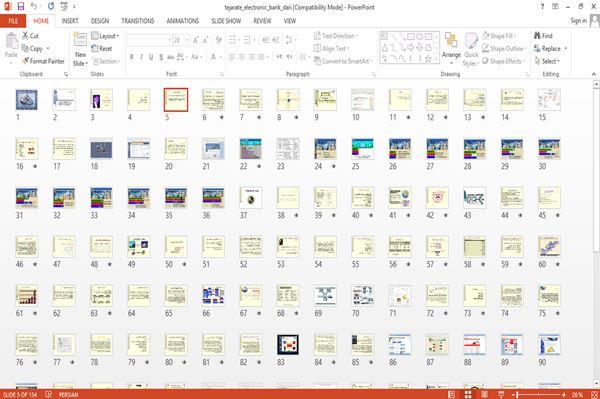Toggle Bold formatting
The image size is (600, 399).
click(x=132, y=57)
